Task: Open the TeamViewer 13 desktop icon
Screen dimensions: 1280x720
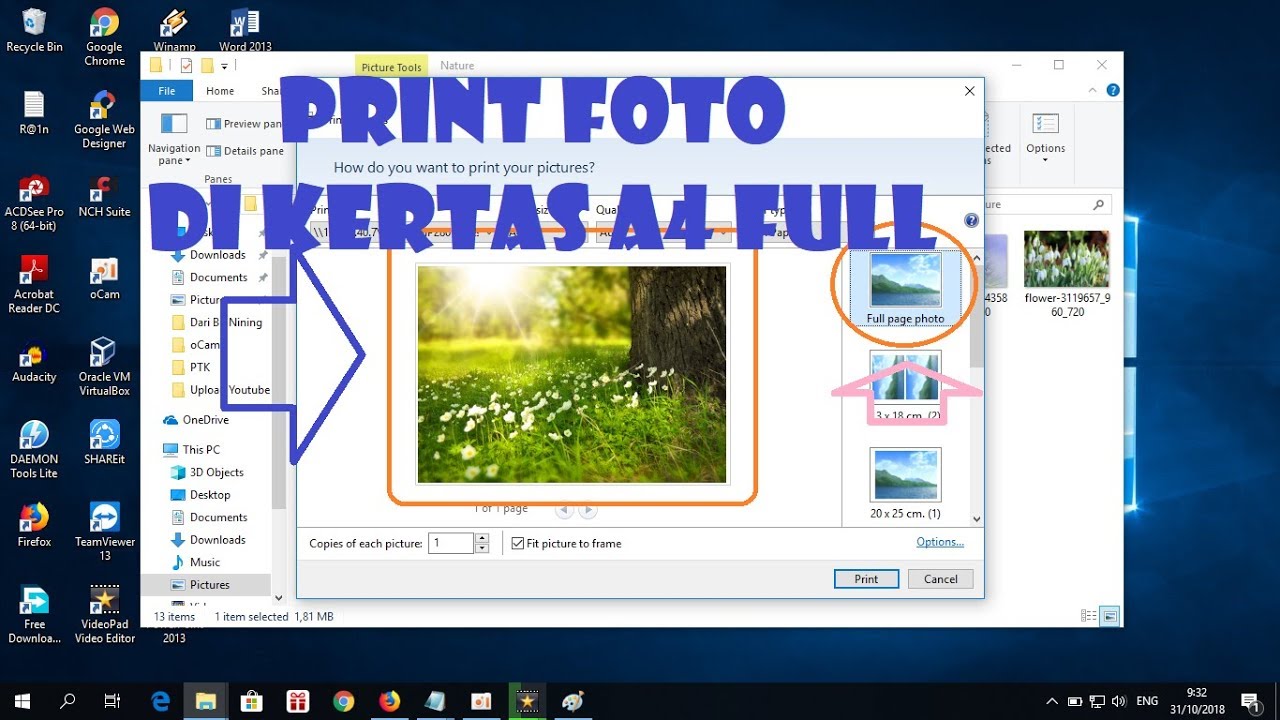Action: pyautogui.click(x=104, y=518)
